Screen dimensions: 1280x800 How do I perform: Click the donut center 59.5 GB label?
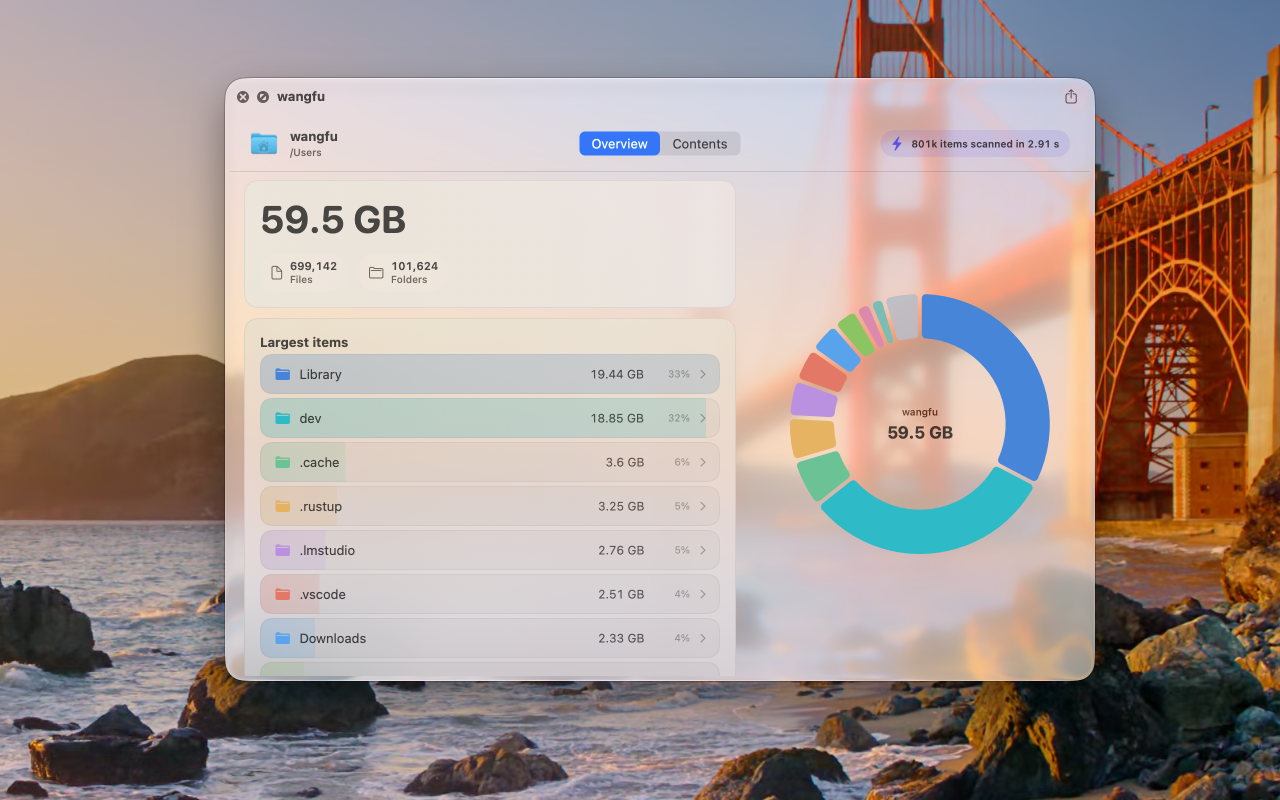(920, 433)
